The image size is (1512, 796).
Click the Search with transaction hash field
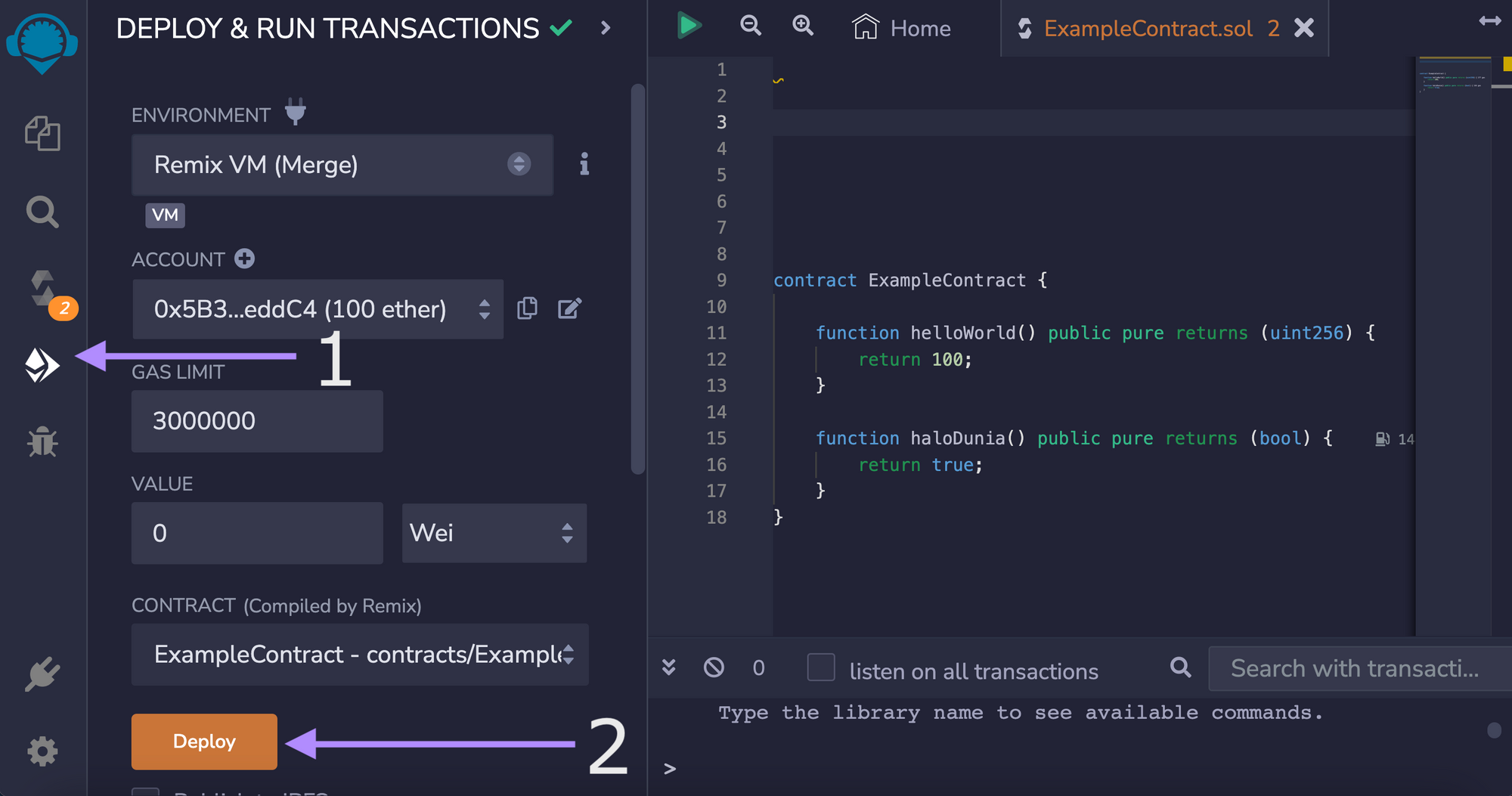click(x=1357, y=669)
